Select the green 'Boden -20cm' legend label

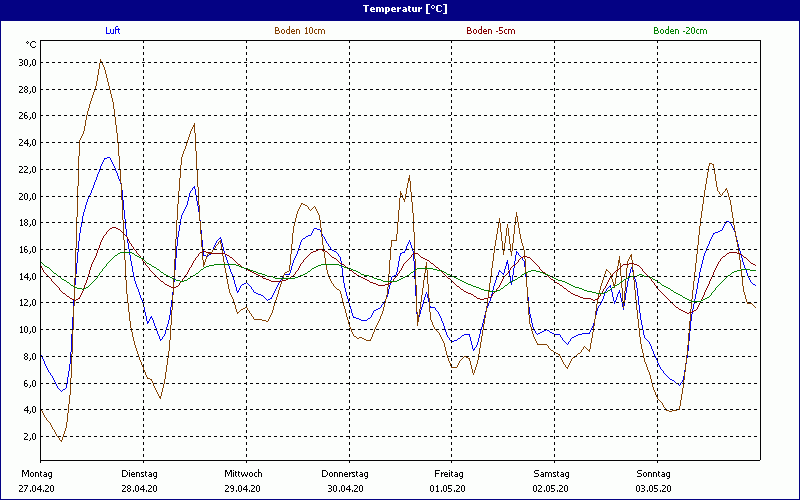point(681,31)
